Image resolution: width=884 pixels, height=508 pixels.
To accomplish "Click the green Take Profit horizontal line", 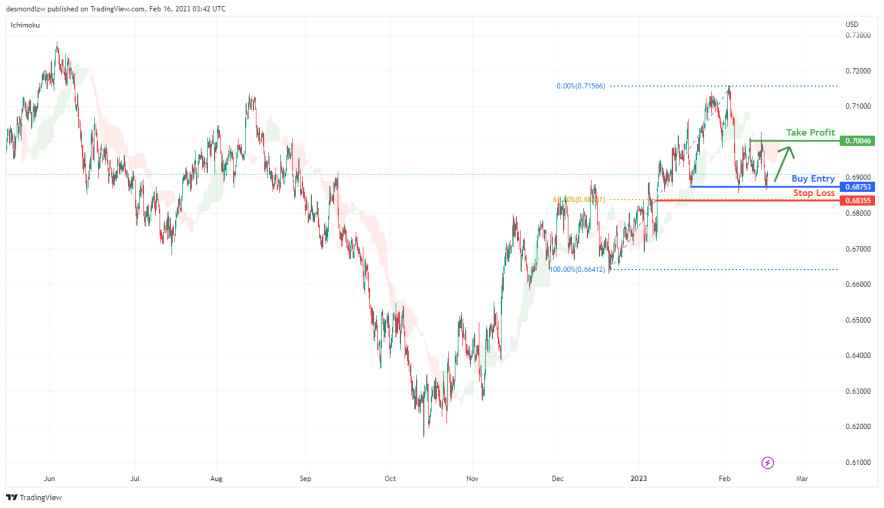I will pos(794,140).
